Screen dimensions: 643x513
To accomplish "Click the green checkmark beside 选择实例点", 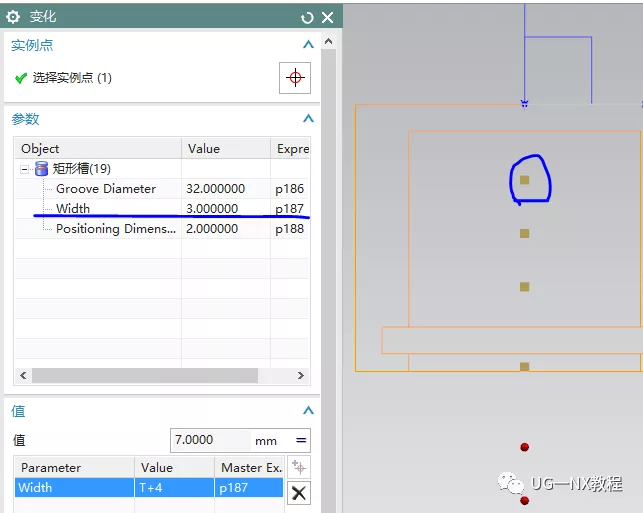I will click(20, 78).
